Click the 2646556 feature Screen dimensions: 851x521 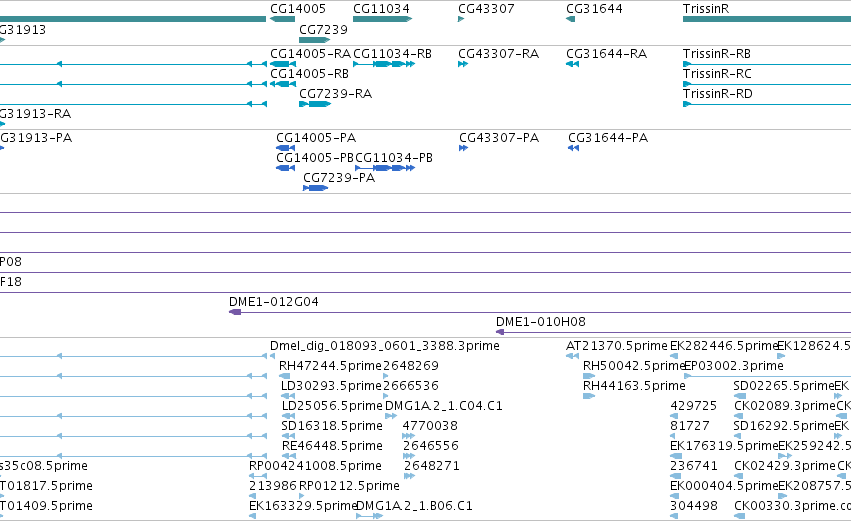pos(409,456)
